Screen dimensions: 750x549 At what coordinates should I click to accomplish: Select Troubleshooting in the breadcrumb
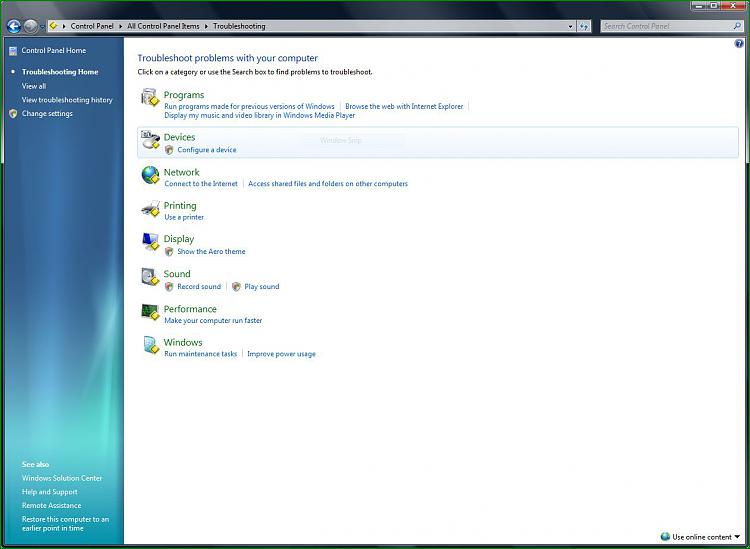tap(239, 26)
